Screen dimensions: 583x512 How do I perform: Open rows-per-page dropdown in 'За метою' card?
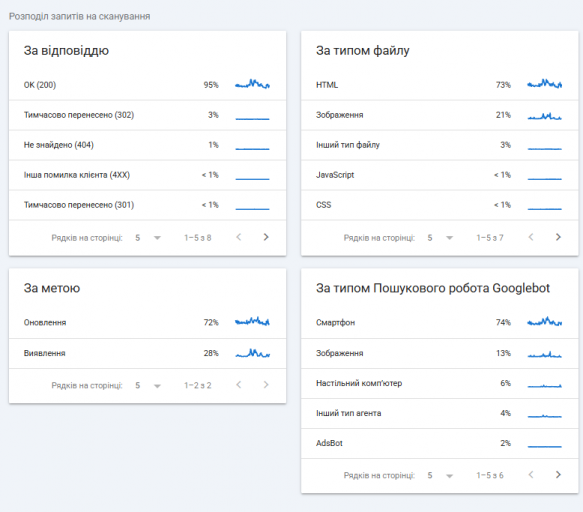[148, 385]
